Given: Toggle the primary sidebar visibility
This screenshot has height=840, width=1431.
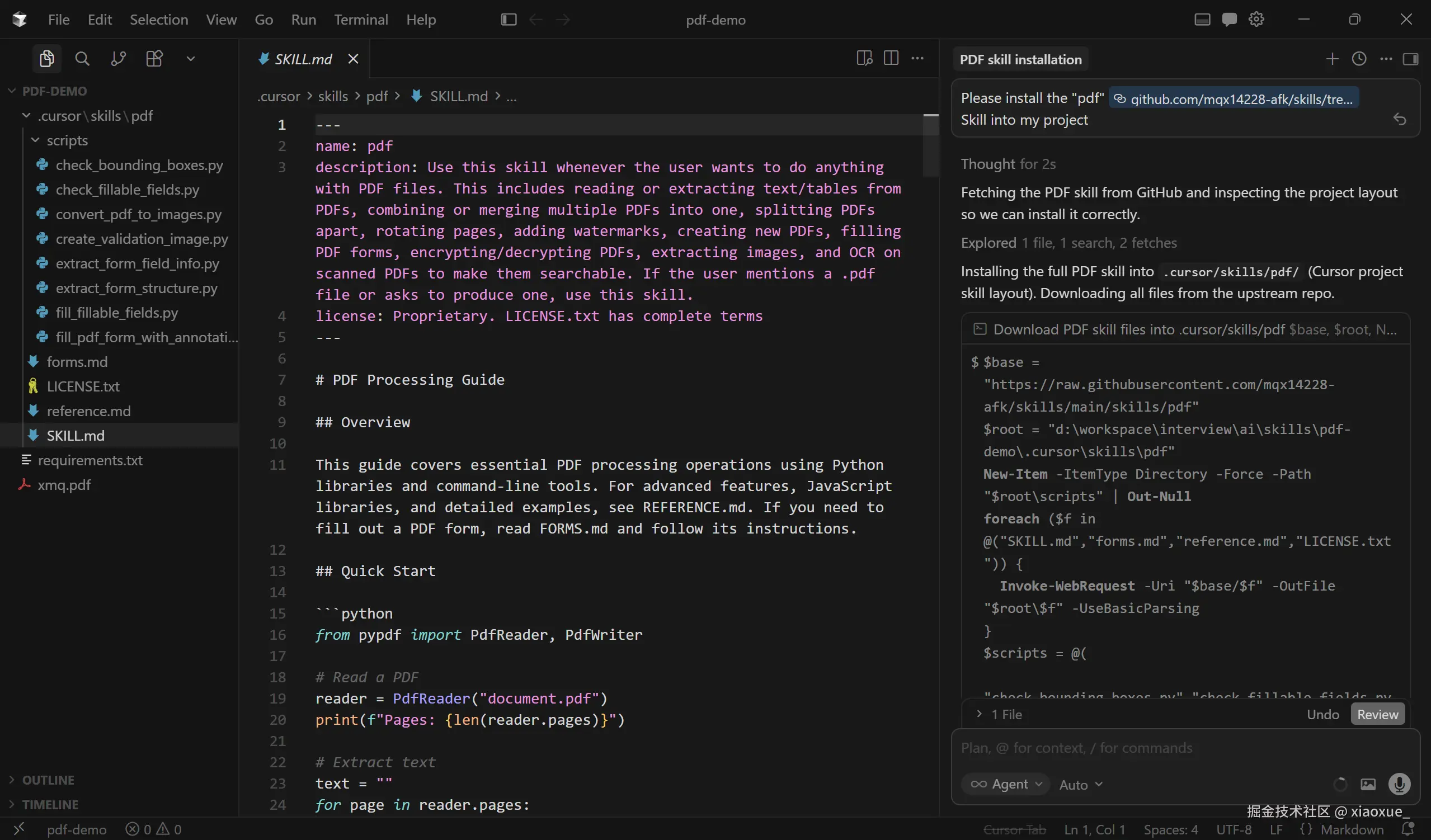Looking at the screenshot, I should [508, 20].
